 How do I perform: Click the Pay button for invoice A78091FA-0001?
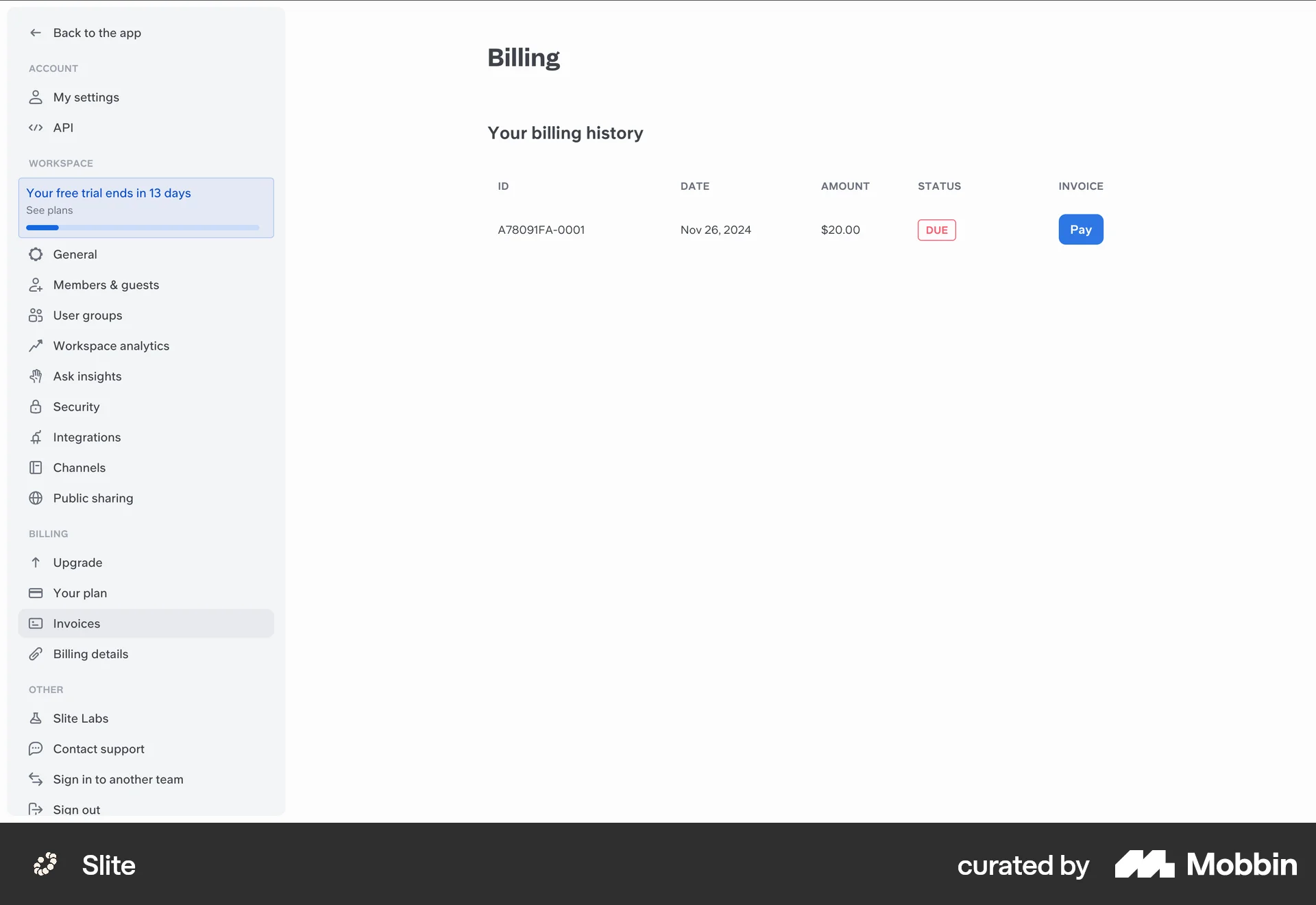(x=1080, y=229)
